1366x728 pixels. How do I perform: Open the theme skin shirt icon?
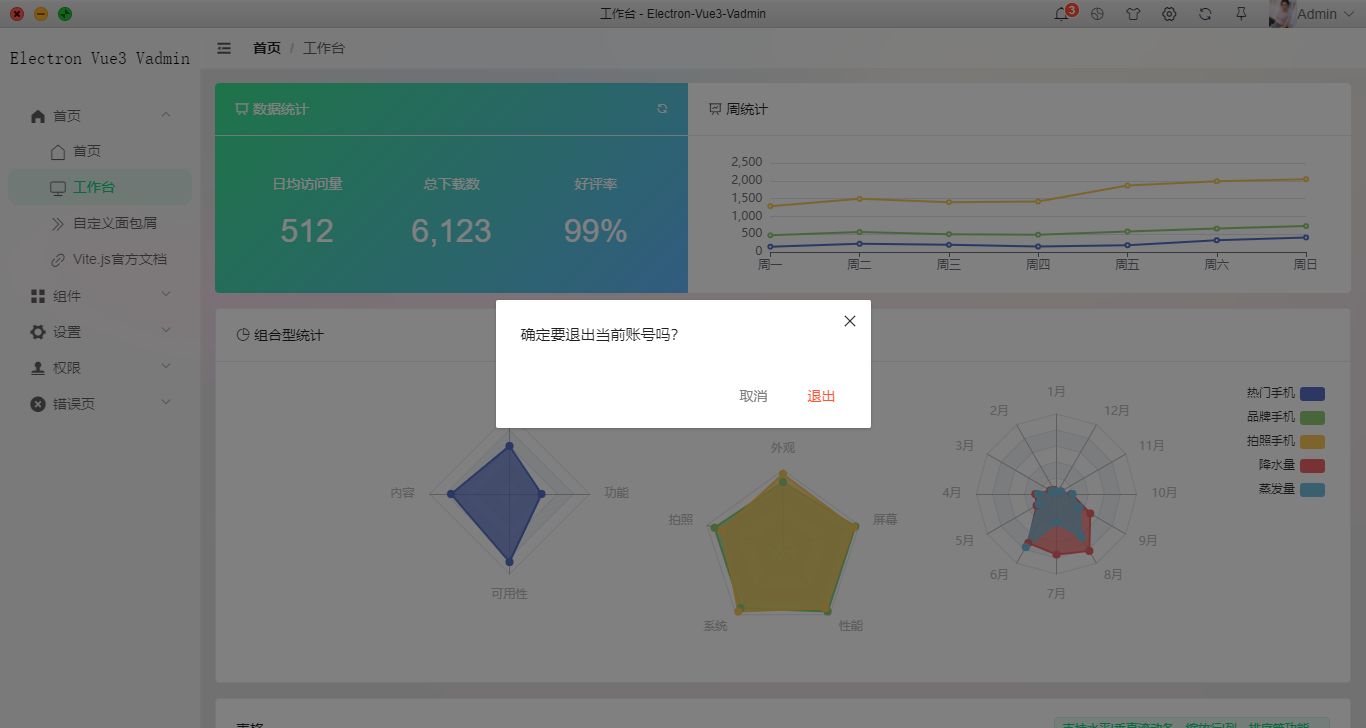[x=1133, y=13]
